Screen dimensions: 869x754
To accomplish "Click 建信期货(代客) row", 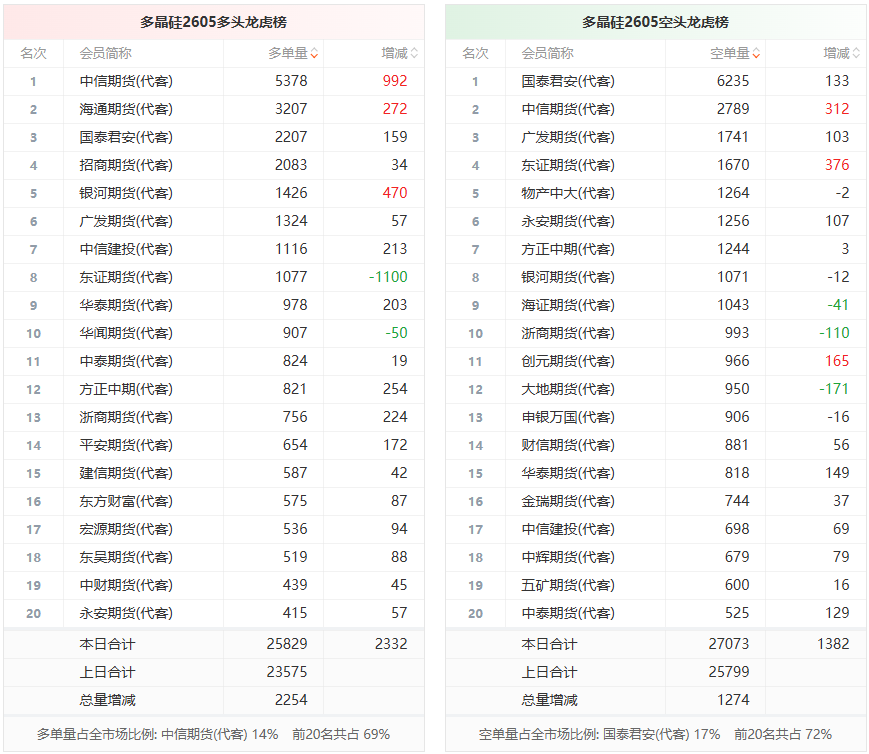I will point(214,473).
